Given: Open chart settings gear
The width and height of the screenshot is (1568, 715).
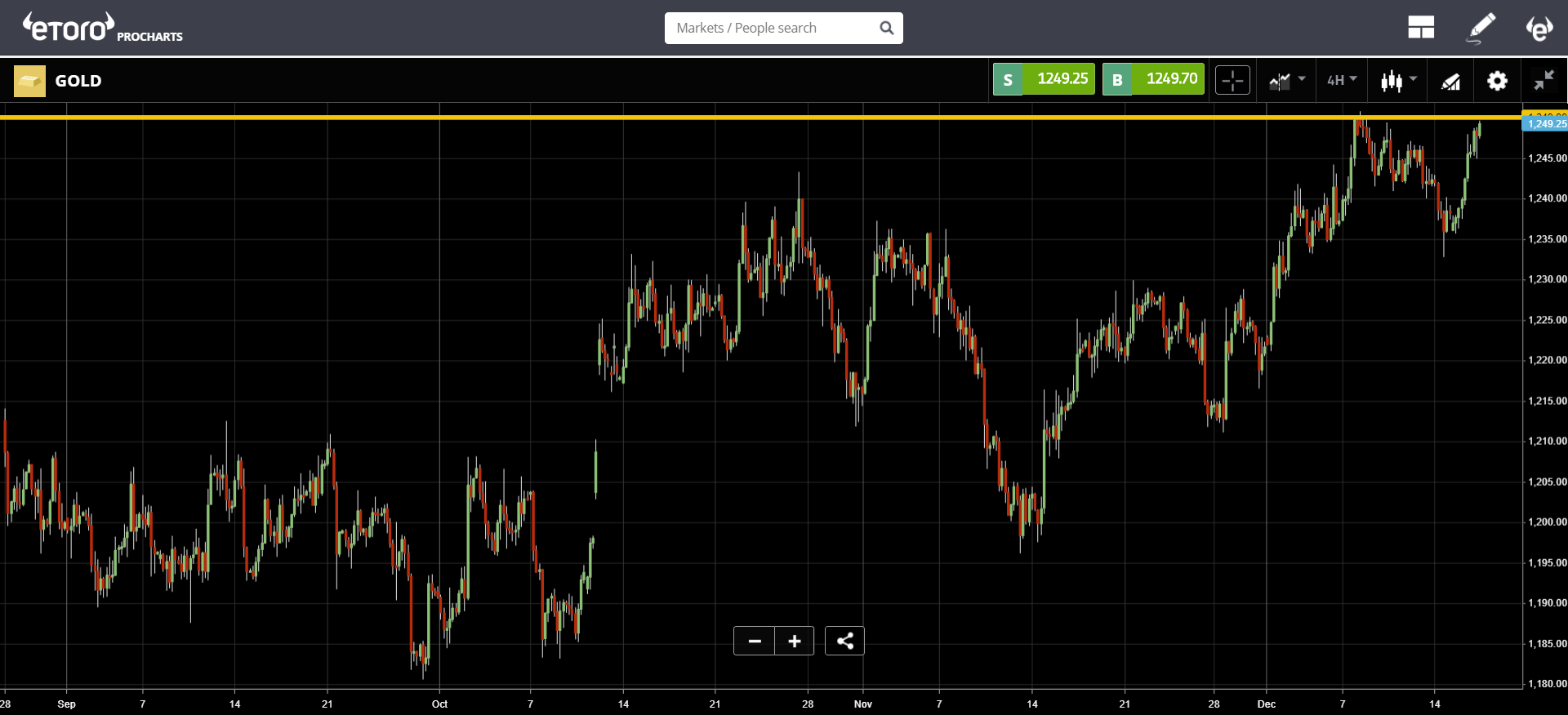Looking at the screenshot, I should point(1497,81).
